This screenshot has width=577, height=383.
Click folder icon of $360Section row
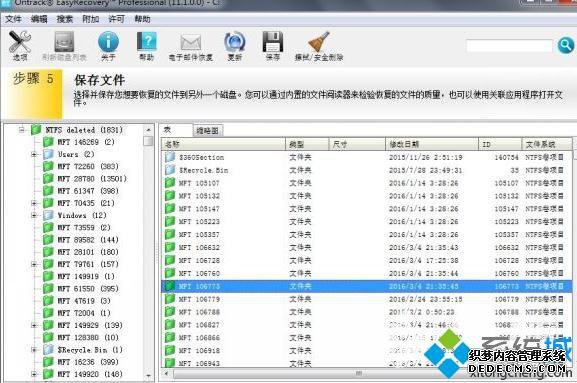tap(170, 157)
